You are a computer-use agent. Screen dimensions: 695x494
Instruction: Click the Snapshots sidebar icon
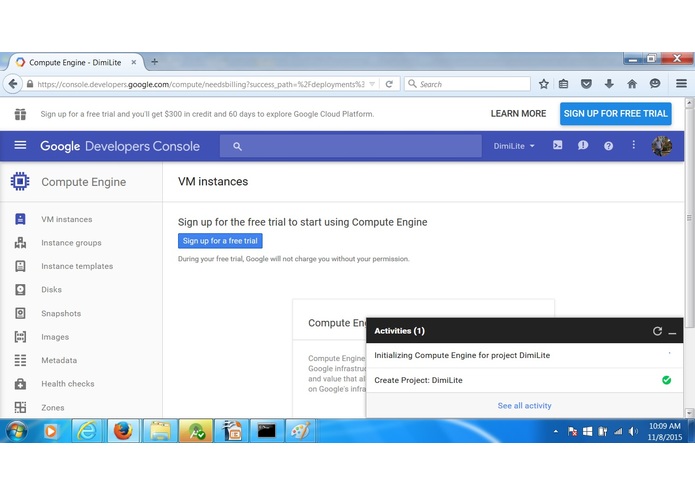coord(20,313)
